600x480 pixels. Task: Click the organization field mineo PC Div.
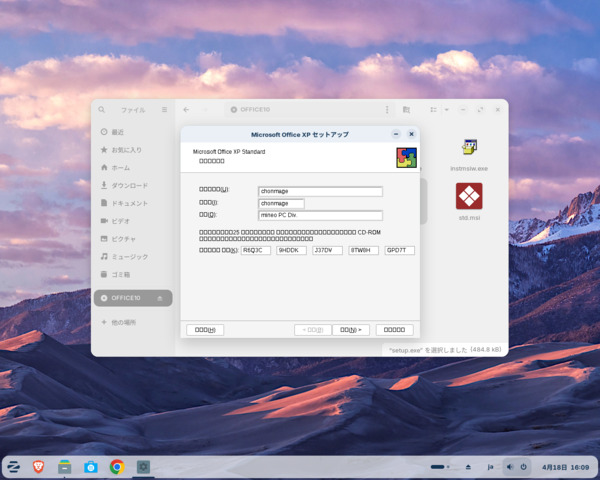coord(320,216)
